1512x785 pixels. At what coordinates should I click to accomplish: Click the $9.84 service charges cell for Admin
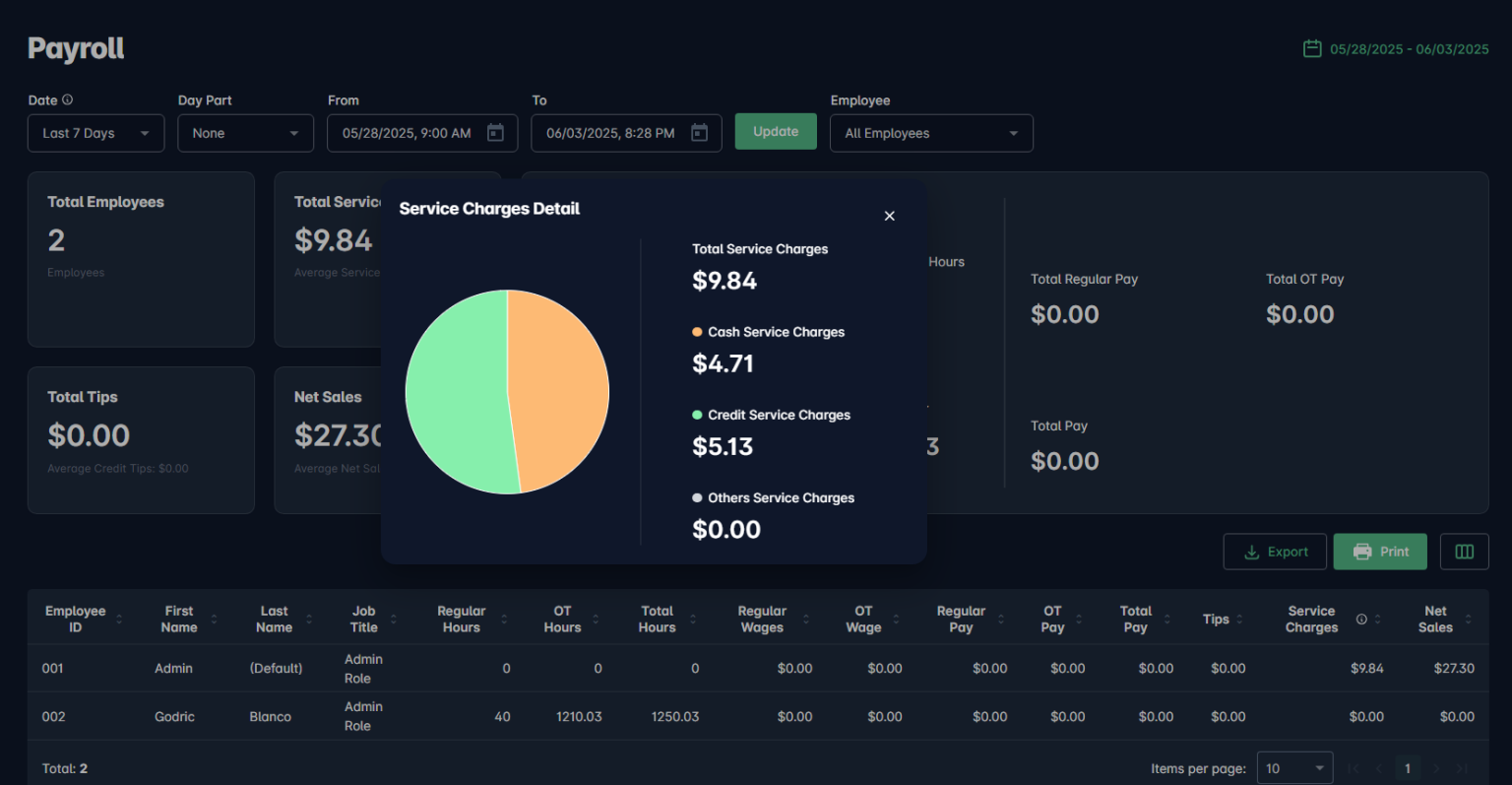point(1366,668)
